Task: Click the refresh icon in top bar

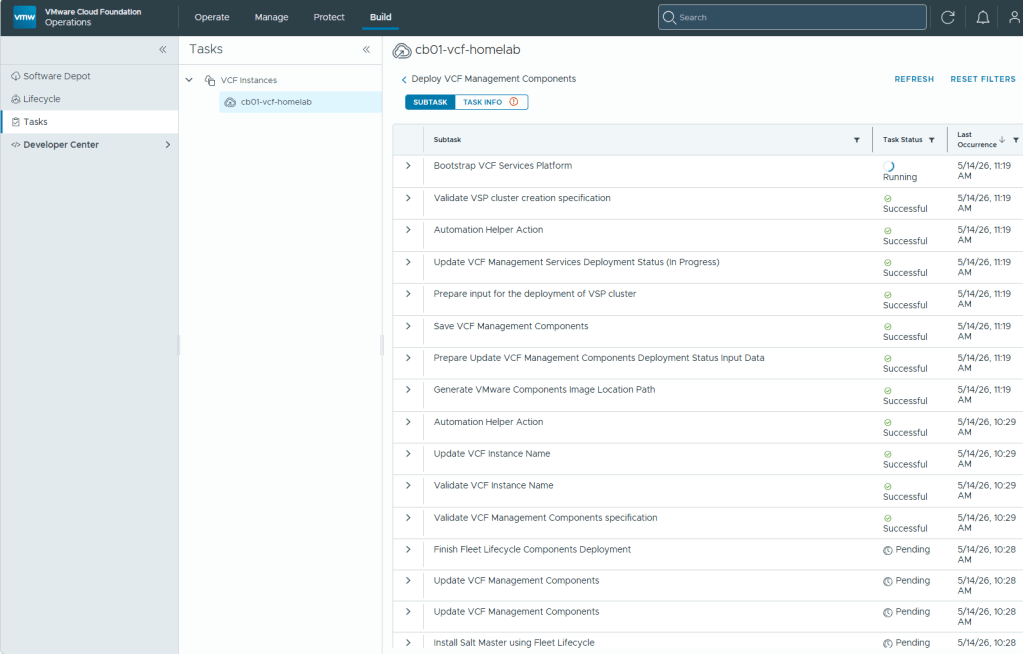Action: pyautogui.click(x=948, y=18)
